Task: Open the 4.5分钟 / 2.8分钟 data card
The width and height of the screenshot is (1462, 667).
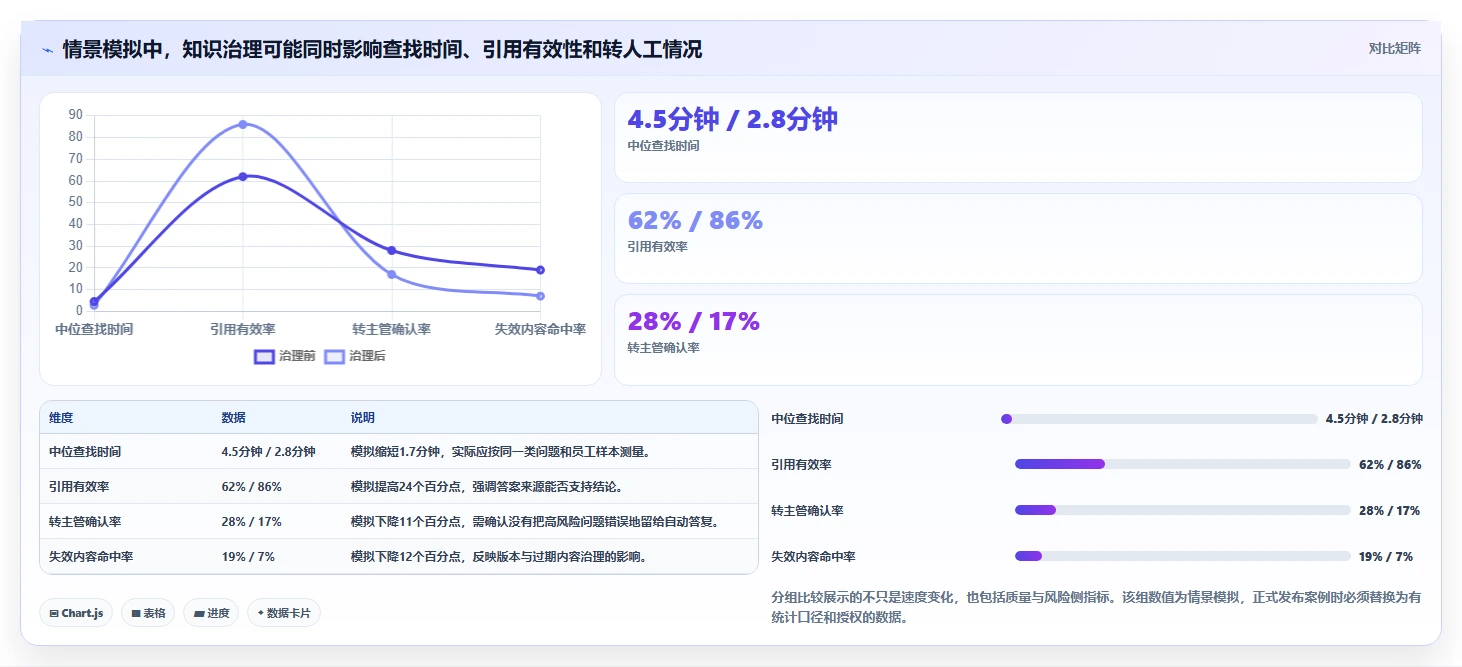Action: coord(1018,137)
